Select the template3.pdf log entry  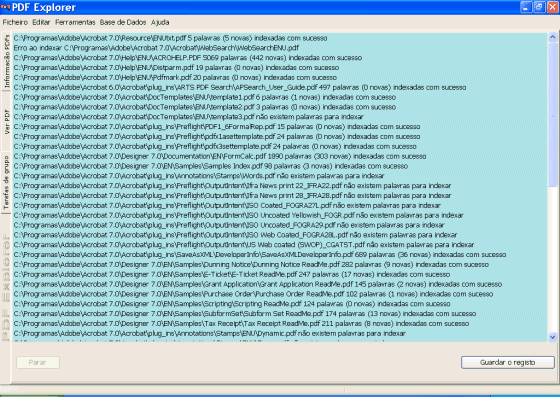[x=189, y=117]
